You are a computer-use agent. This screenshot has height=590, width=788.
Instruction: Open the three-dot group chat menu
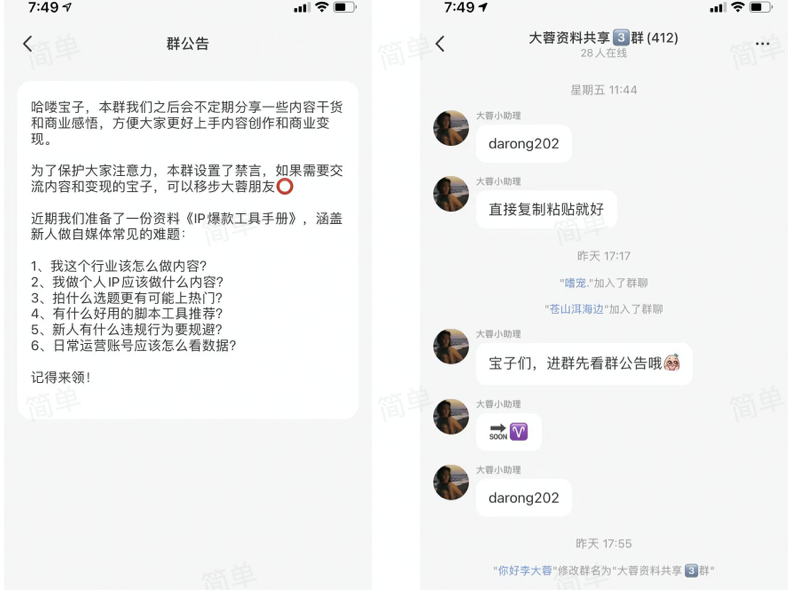click(x=762, y=44)
